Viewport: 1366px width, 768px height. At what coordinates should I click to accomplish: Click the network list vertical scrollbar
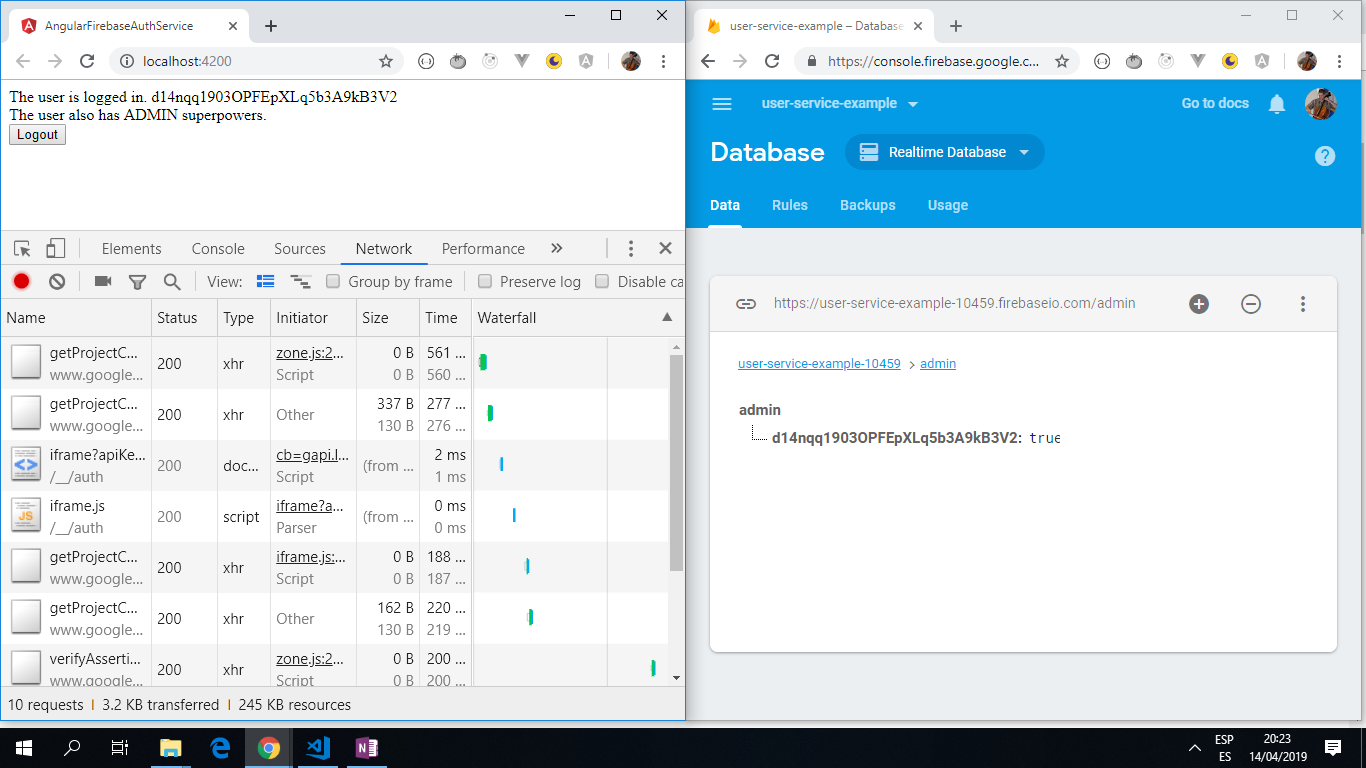677,462
